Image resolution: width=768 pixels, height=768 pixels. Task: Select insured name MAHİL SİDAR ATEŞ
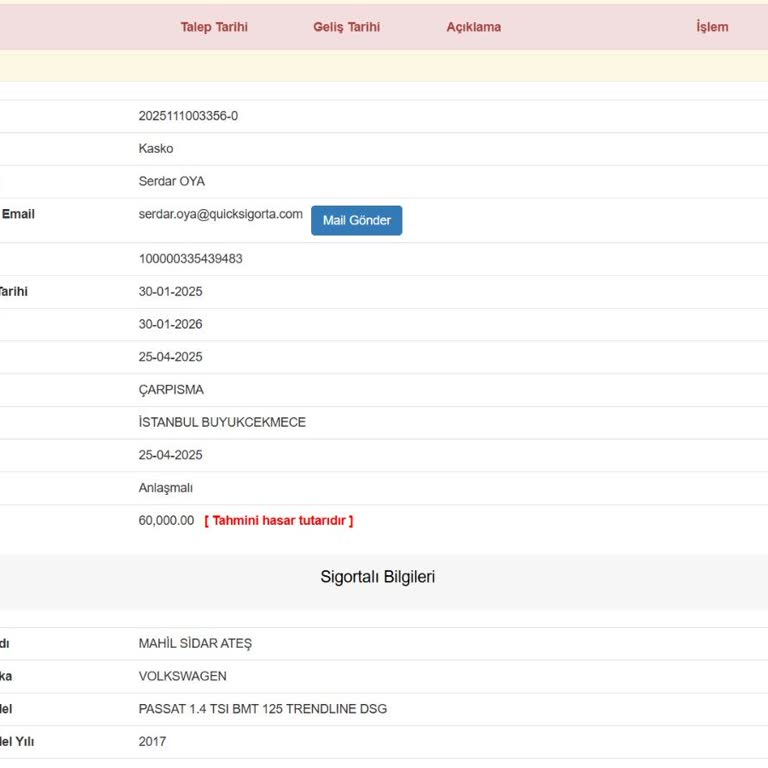[195, 643]
